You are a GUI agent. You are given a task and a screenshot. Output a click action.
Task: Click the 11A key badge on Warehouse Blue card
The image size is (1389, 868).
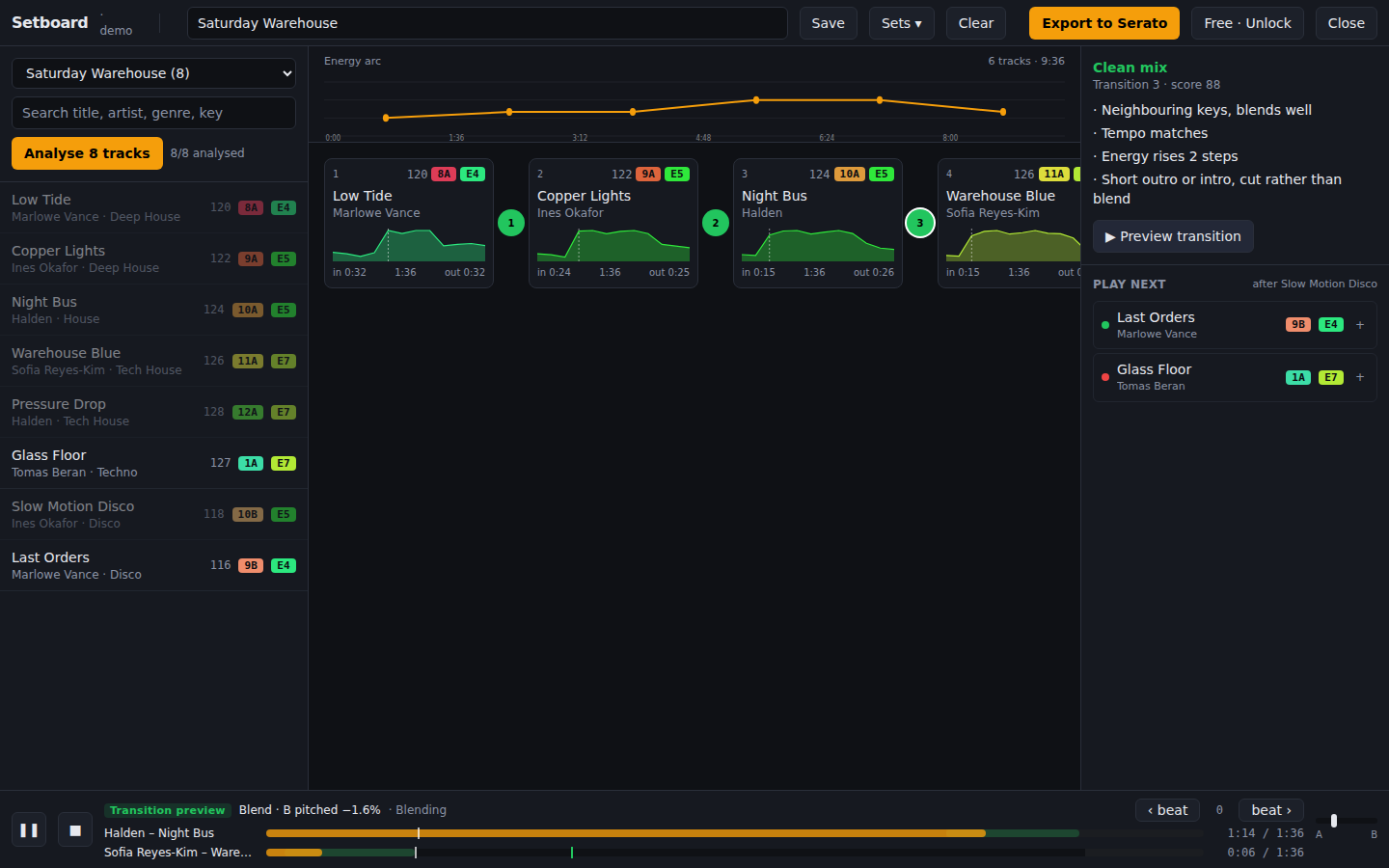point(1054,175)
